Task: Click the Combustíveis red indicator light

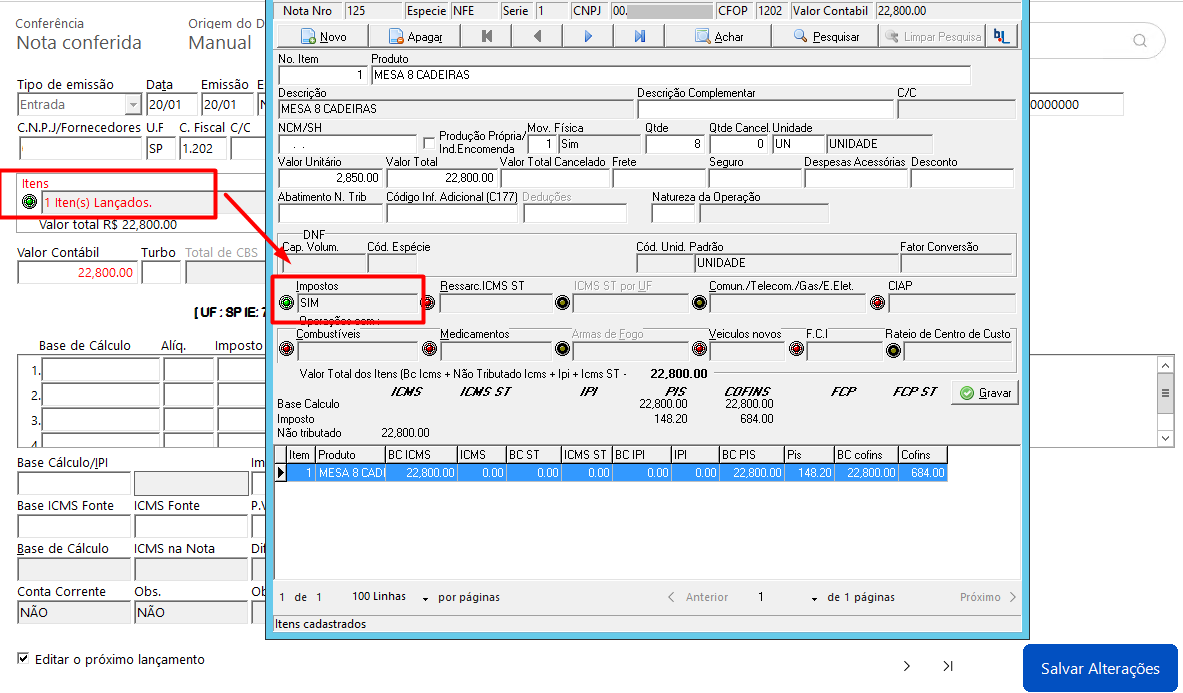Action: click(x=286, y=349)
